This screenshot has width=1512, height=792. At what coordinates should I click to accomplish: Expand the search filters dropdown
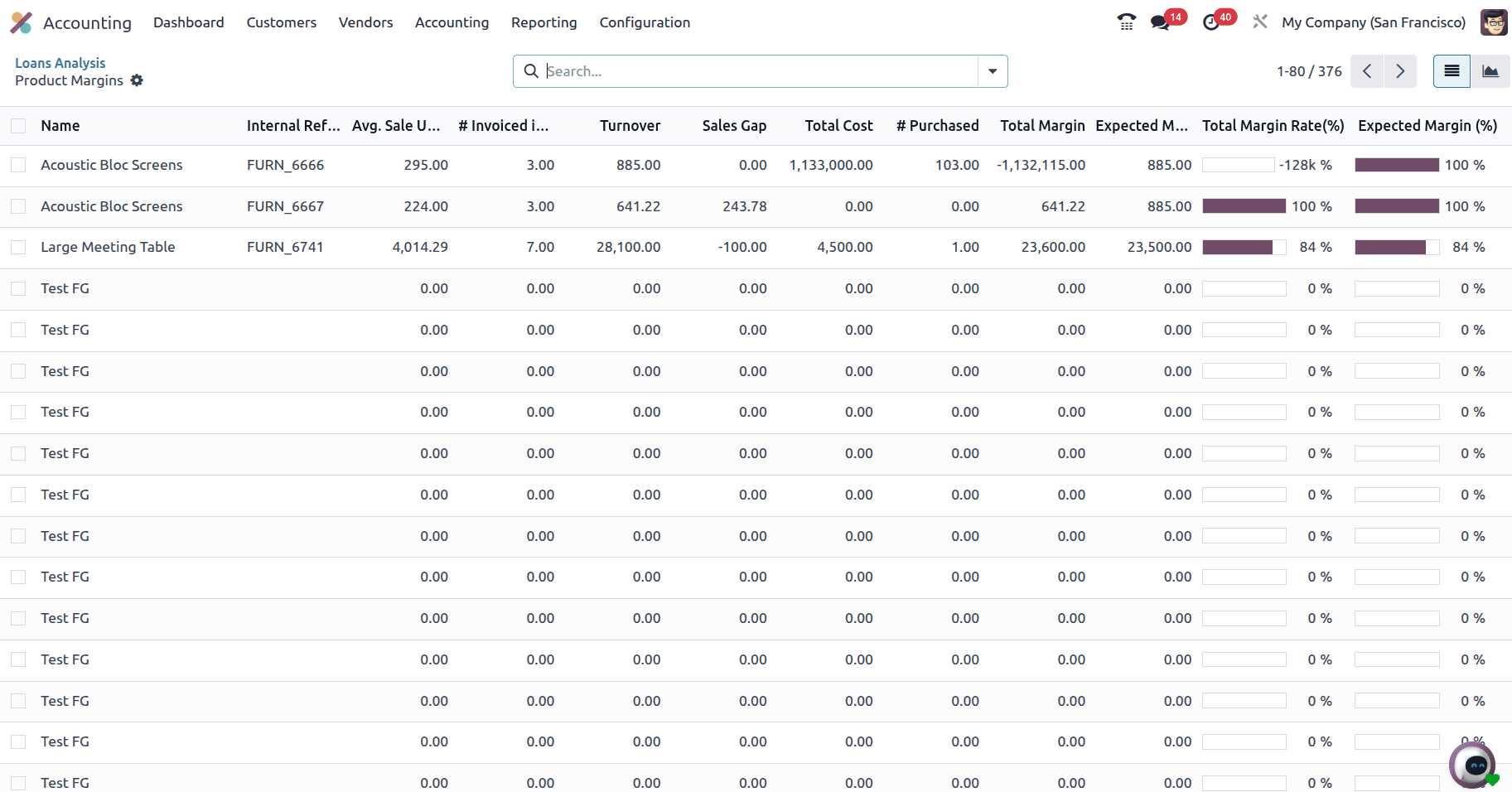[x=992, y=71]
